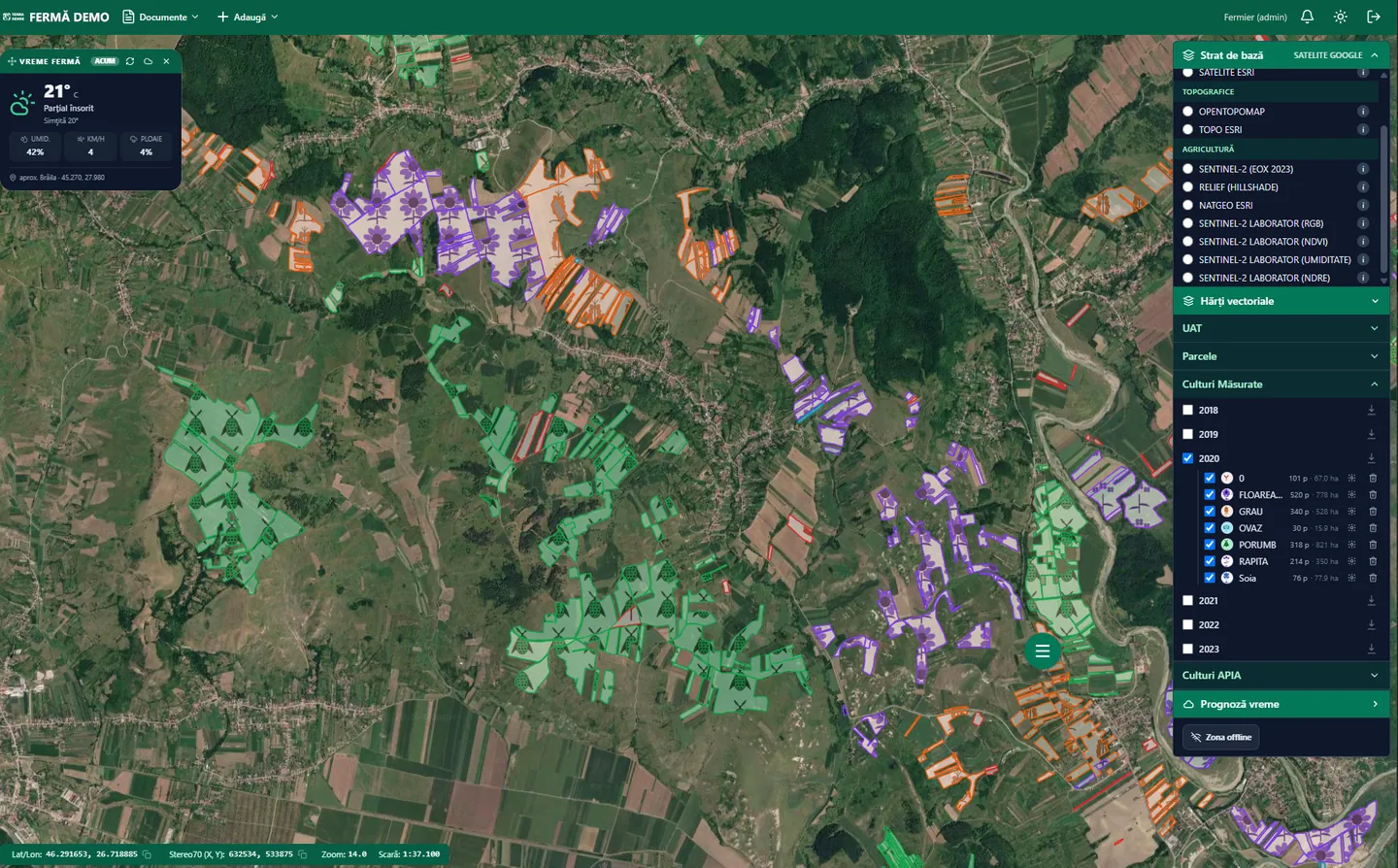Open the notifications bell
The height and width of the screenshot is (868, 1398).
(x=1307, y=17)
